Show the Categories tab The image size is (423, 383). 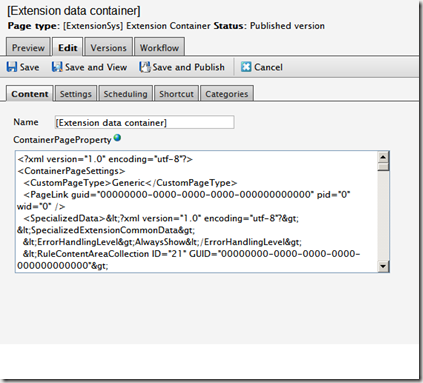[x=227, y=94]
